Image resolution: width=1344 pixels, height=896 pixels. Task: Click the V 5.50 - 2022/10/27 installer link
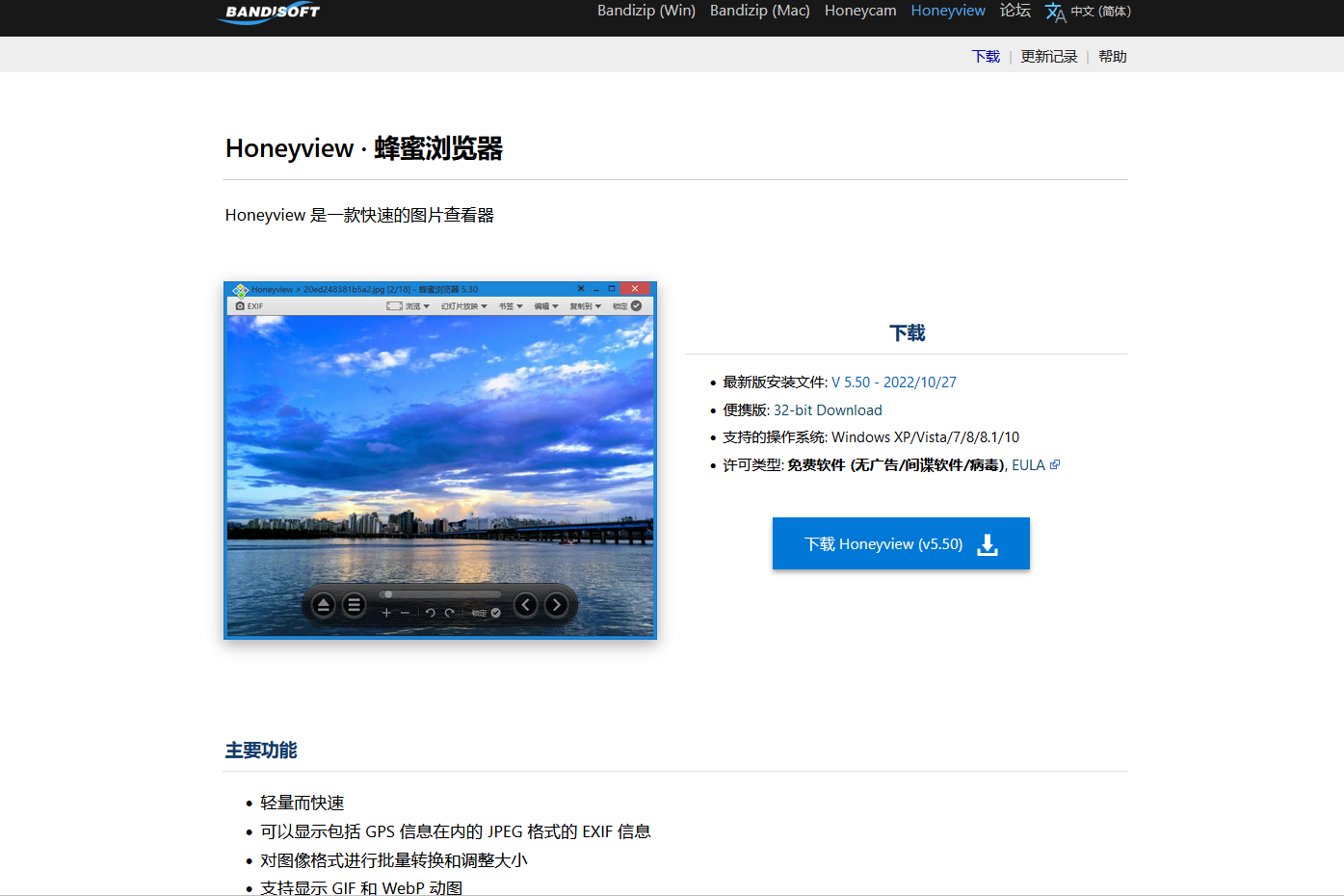(894, 382)
